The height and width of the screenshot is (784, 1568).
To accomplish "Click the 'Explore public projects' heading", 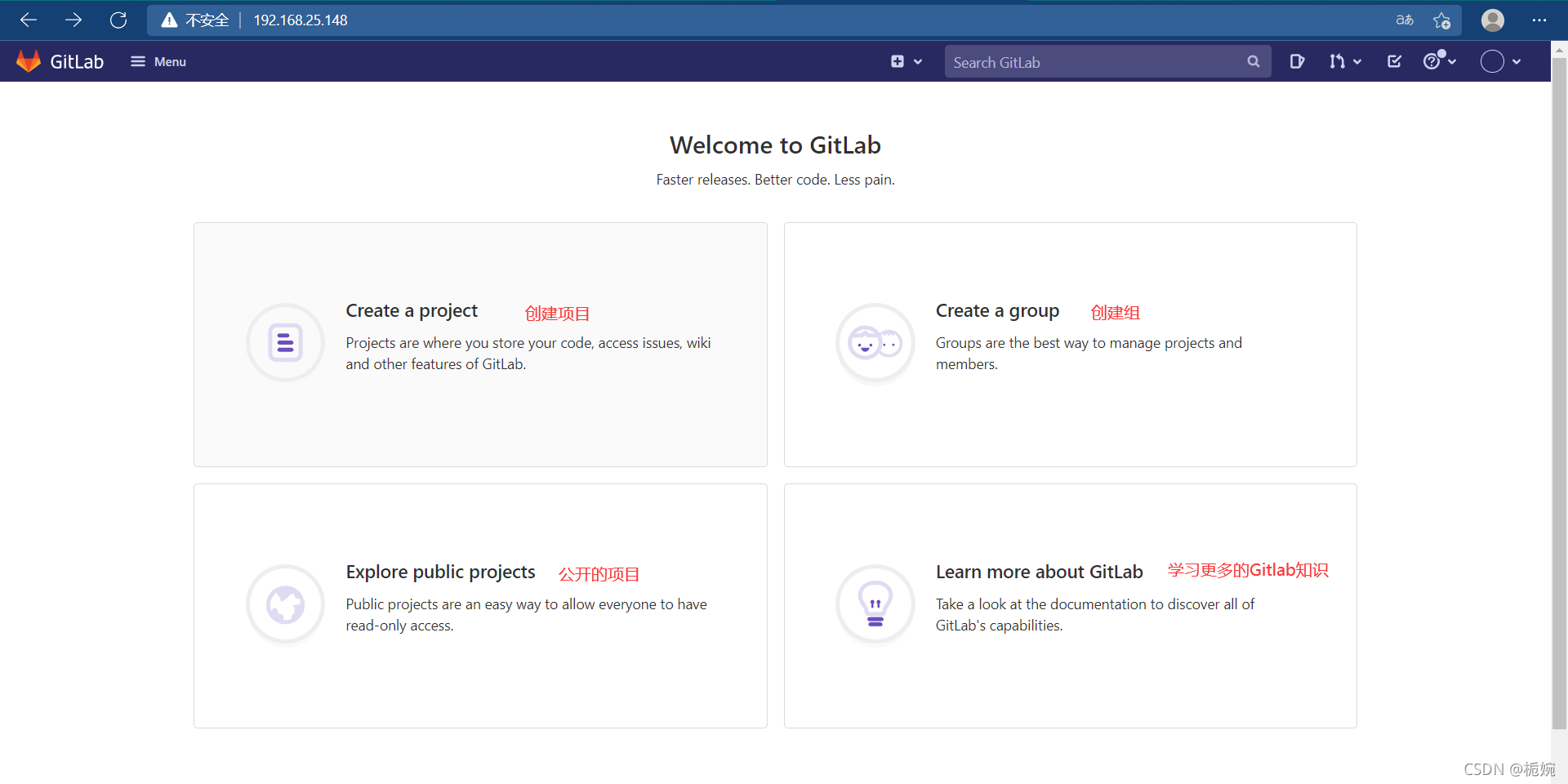I will (x=440, y=572).
